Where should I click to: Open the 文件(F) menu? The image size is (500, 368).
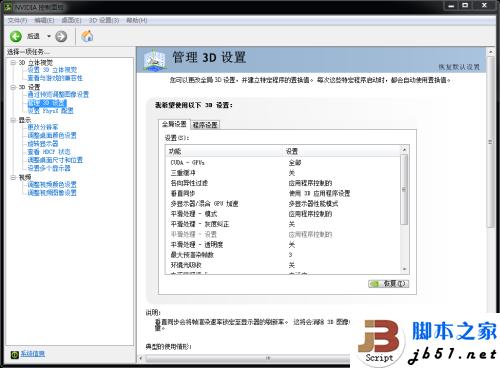click(17, 20)
